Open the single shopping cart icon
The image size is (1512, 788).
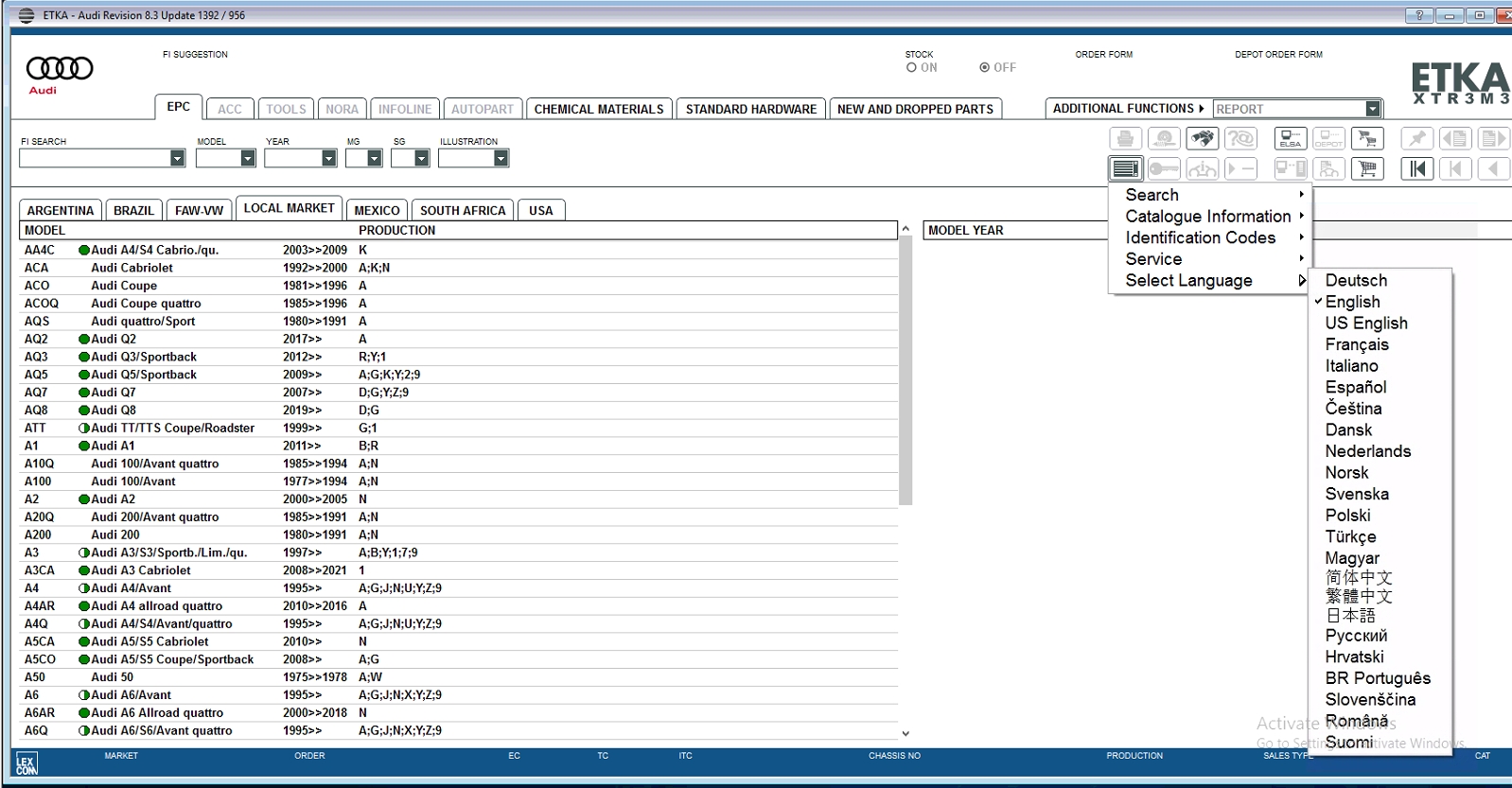tap(1367, 169)
